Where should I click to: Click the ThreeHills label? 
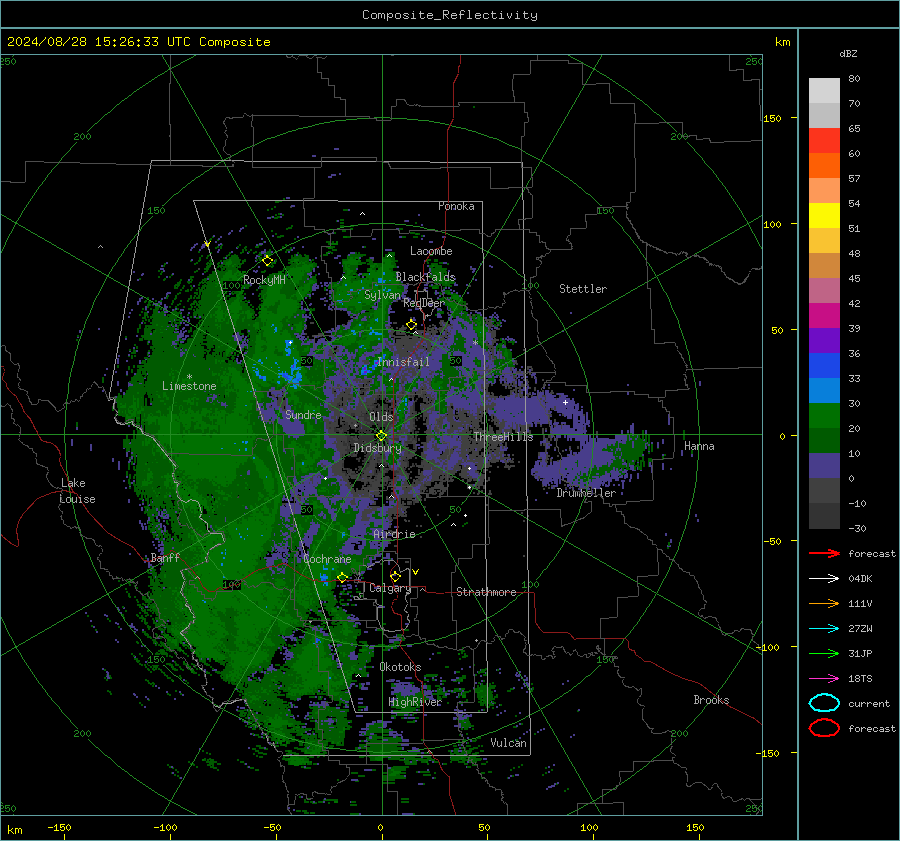pos(503,437)
